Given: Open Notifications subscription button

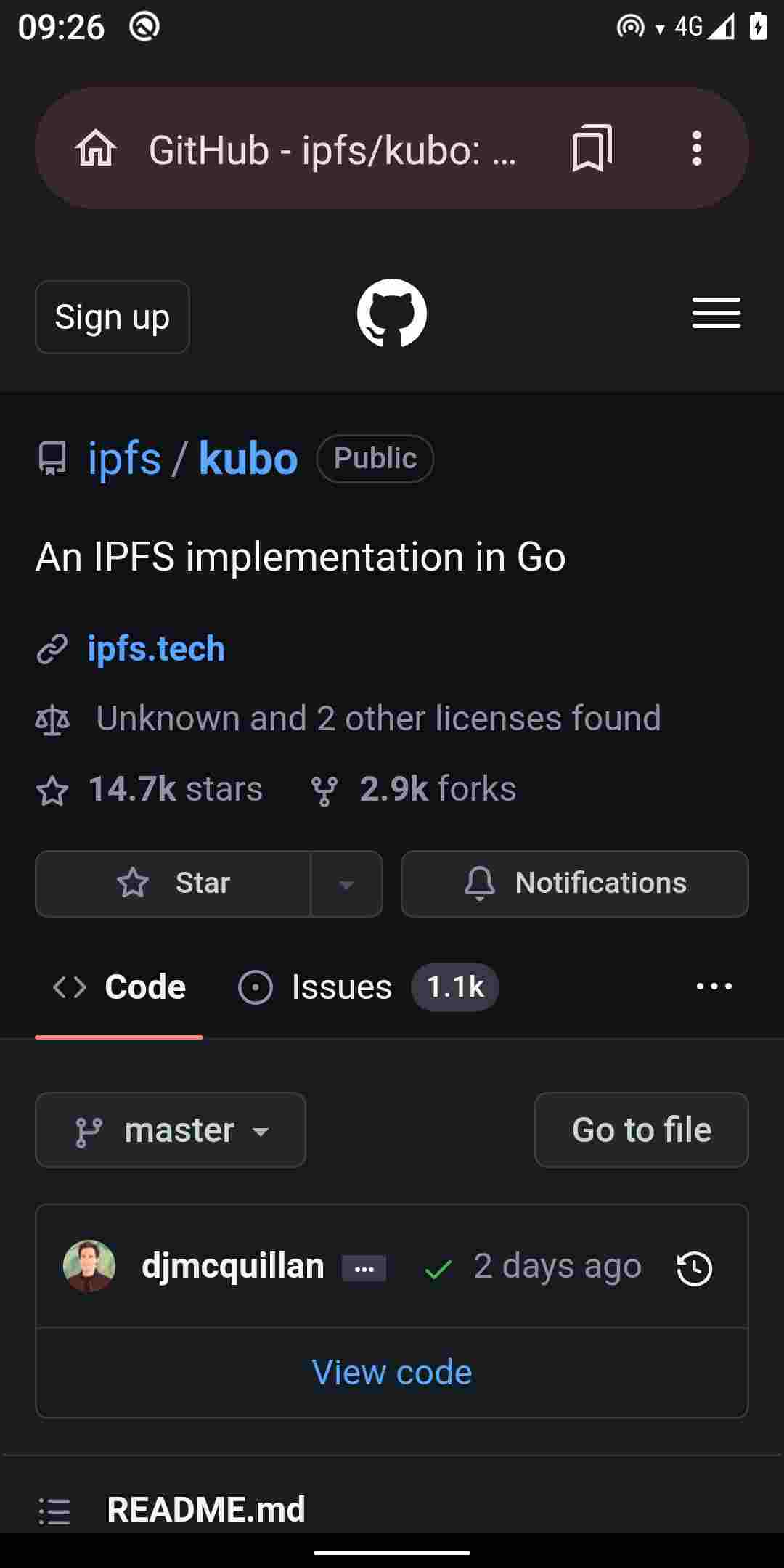Looking at the screenshot, I should (x=575, y=883).
